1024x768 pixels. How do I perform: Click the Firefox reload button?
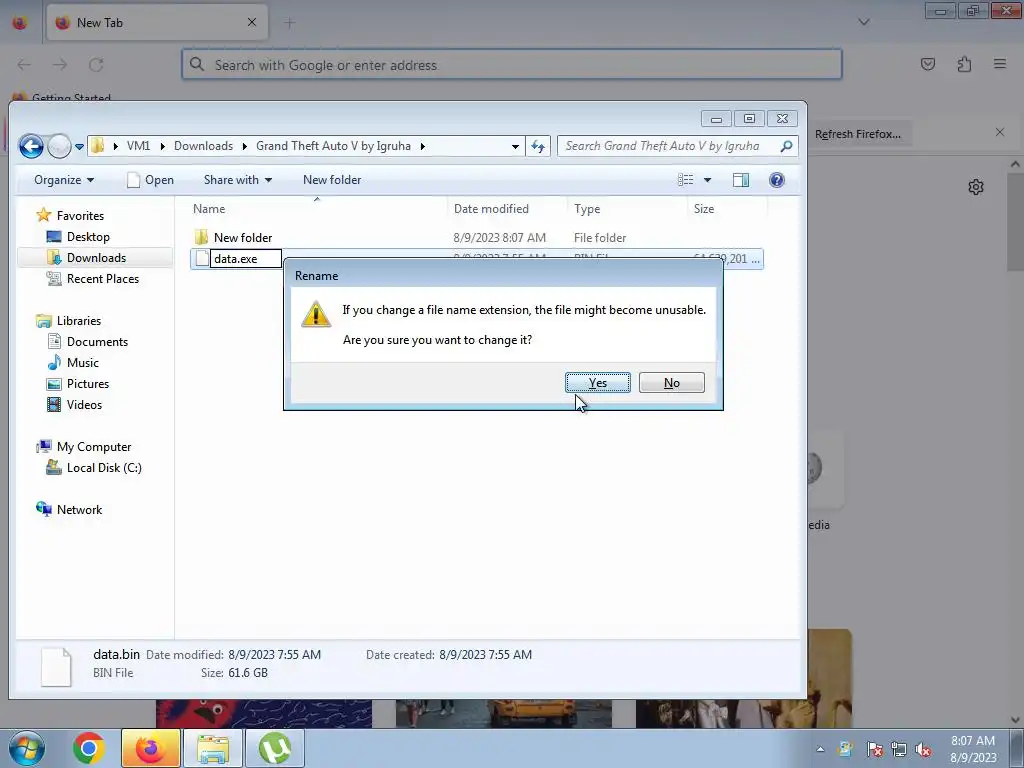(96, 65)
